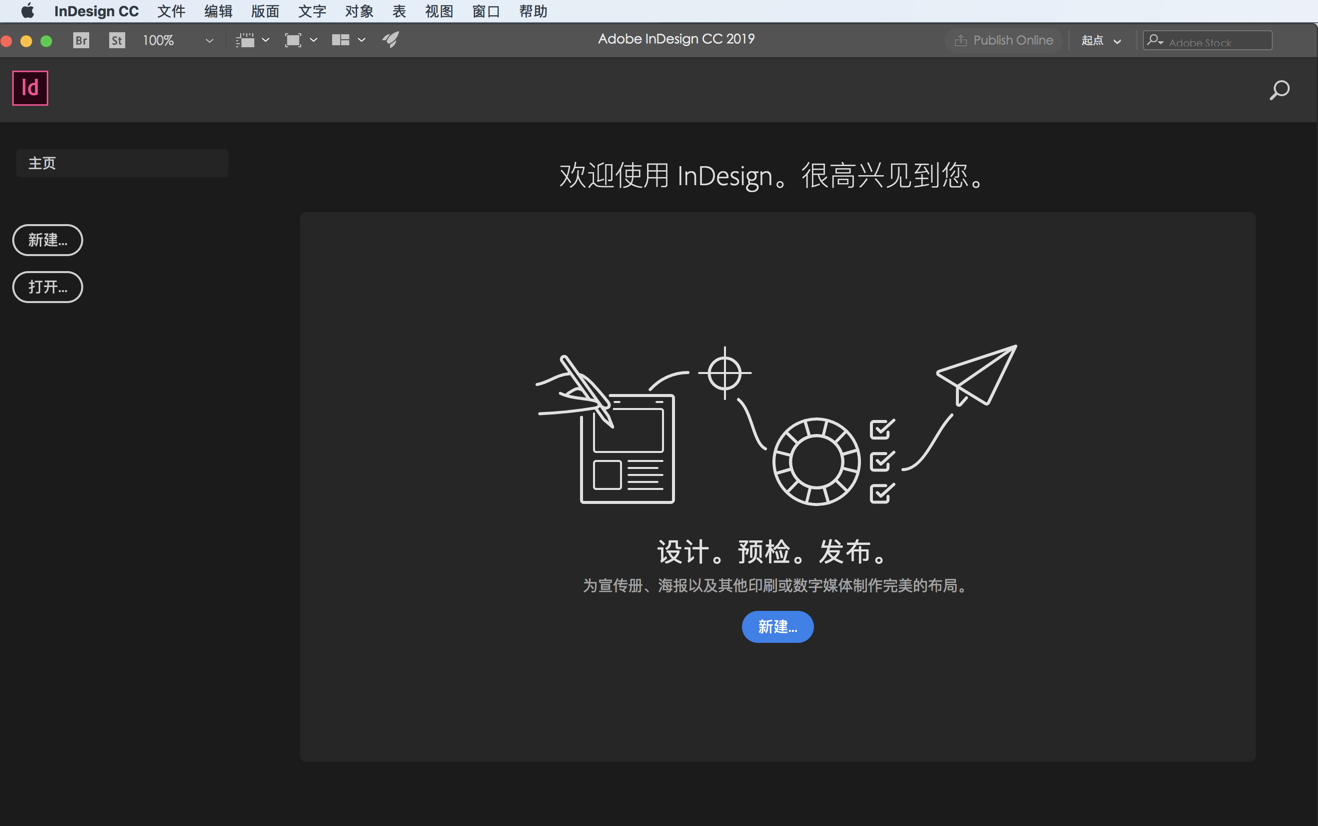
Task: Open the 文字 menu
Action: (312, 11)
